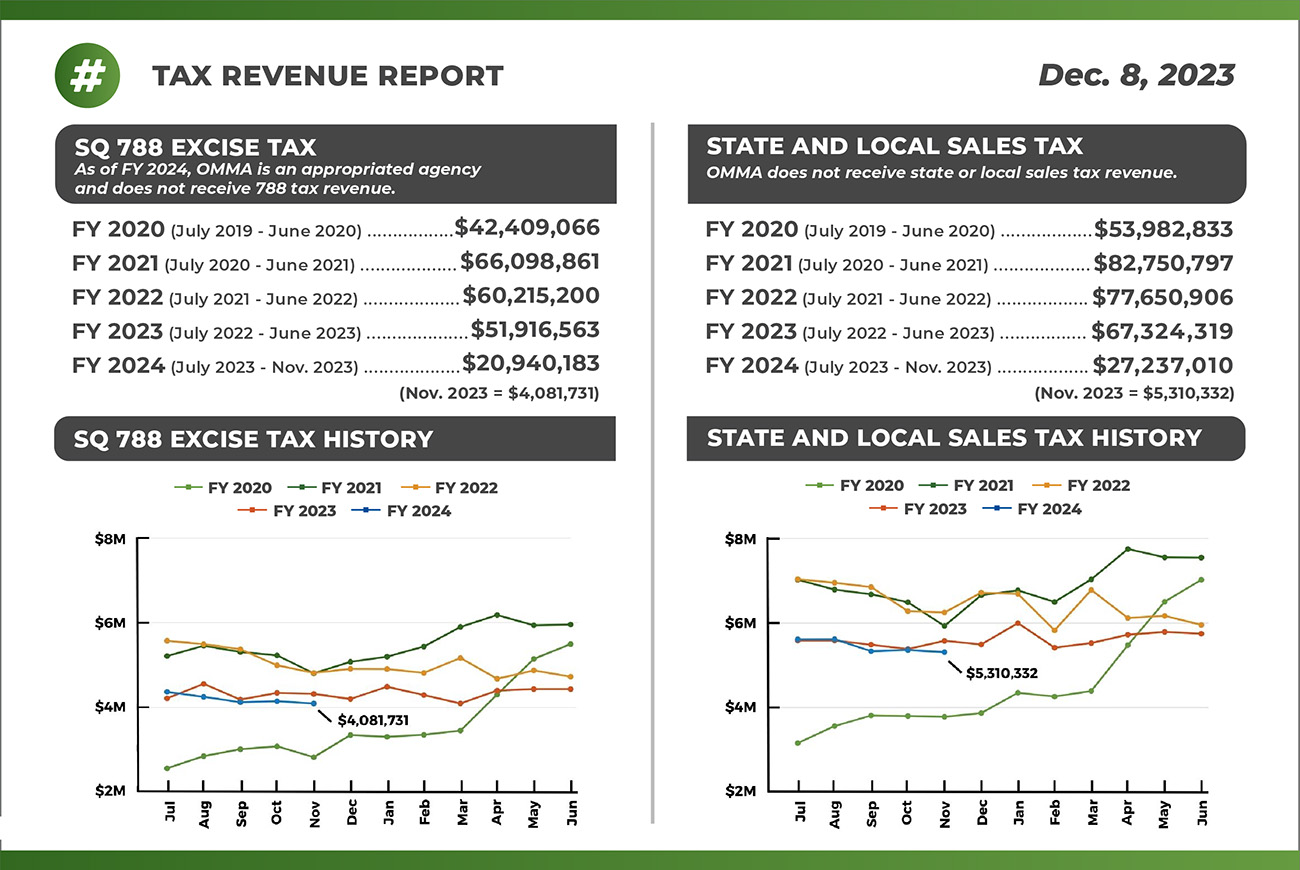
Task: Click the (Nov. 2023 = $5,310,332) note
Action: point(1134,394)
